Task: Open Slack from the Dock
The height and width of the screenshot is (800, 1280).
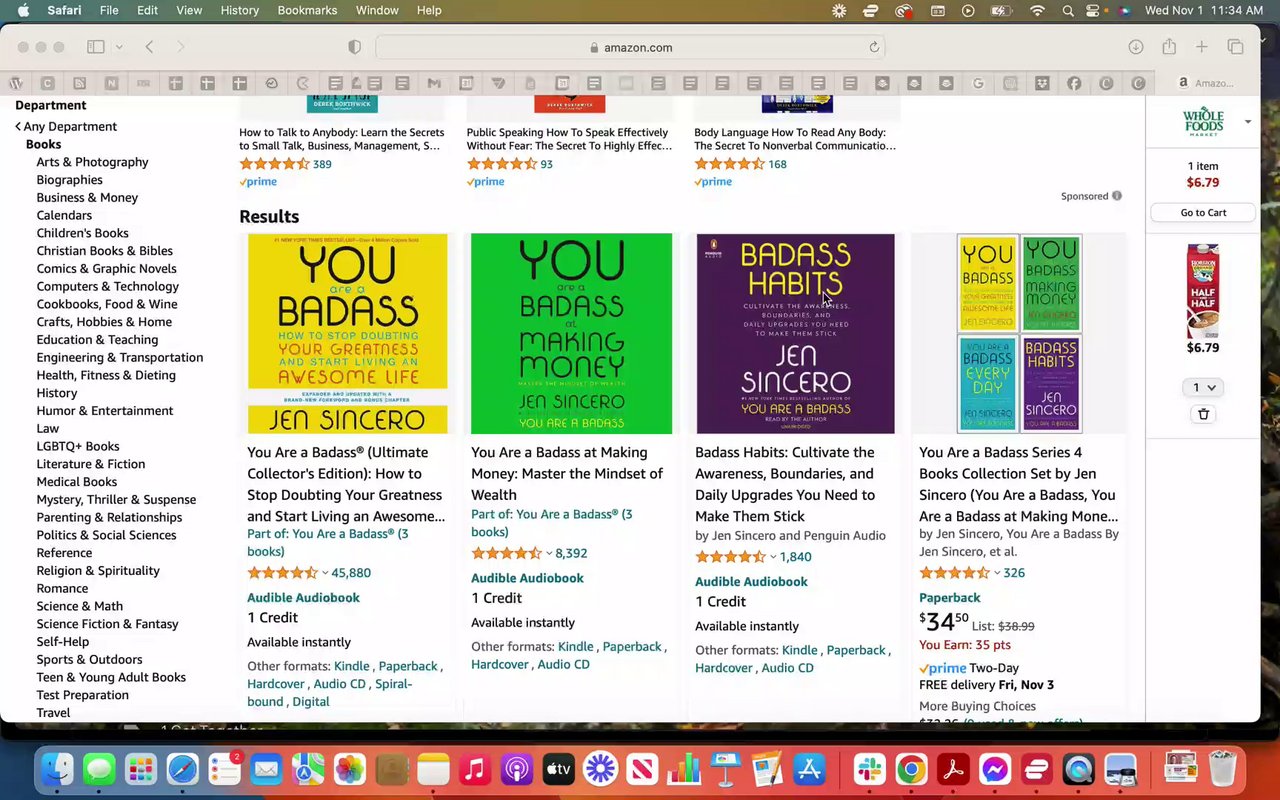Action: click(x=869, y=770)
